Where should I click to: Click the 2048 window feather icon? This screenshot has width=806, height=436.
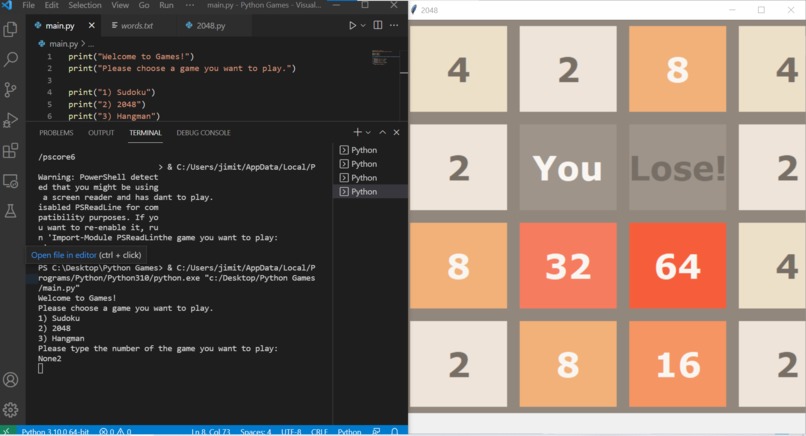coord(414,10)
